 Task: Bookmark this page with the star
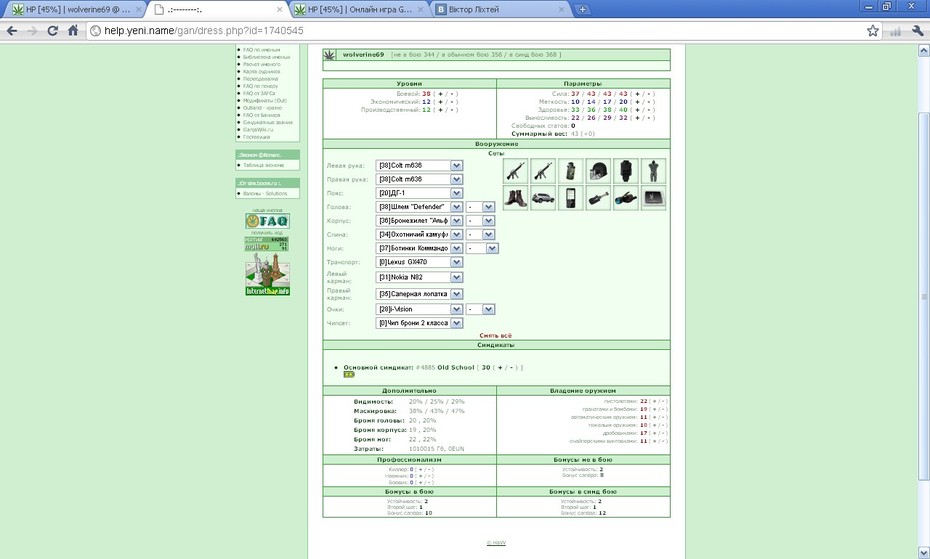pyautogui.click(x=872, y=31)
